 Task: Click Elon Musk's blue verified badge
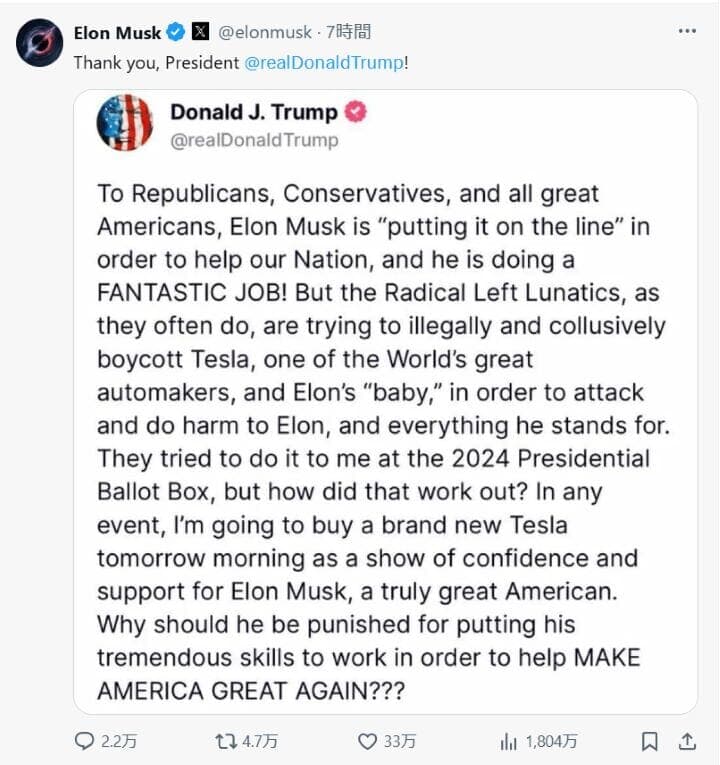coord(176,33)
